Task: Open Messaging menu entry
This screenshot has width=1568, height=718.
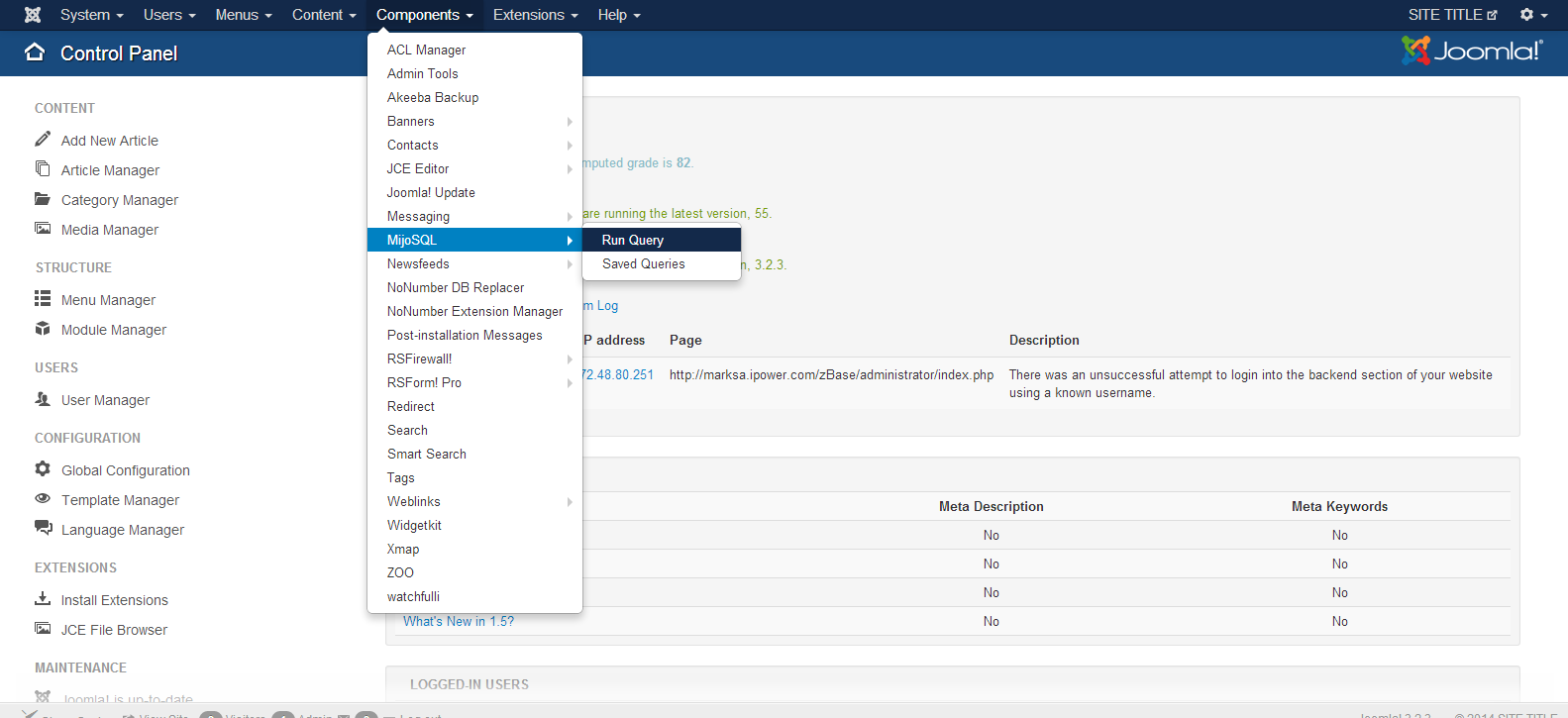Action: tap(474, 216)
